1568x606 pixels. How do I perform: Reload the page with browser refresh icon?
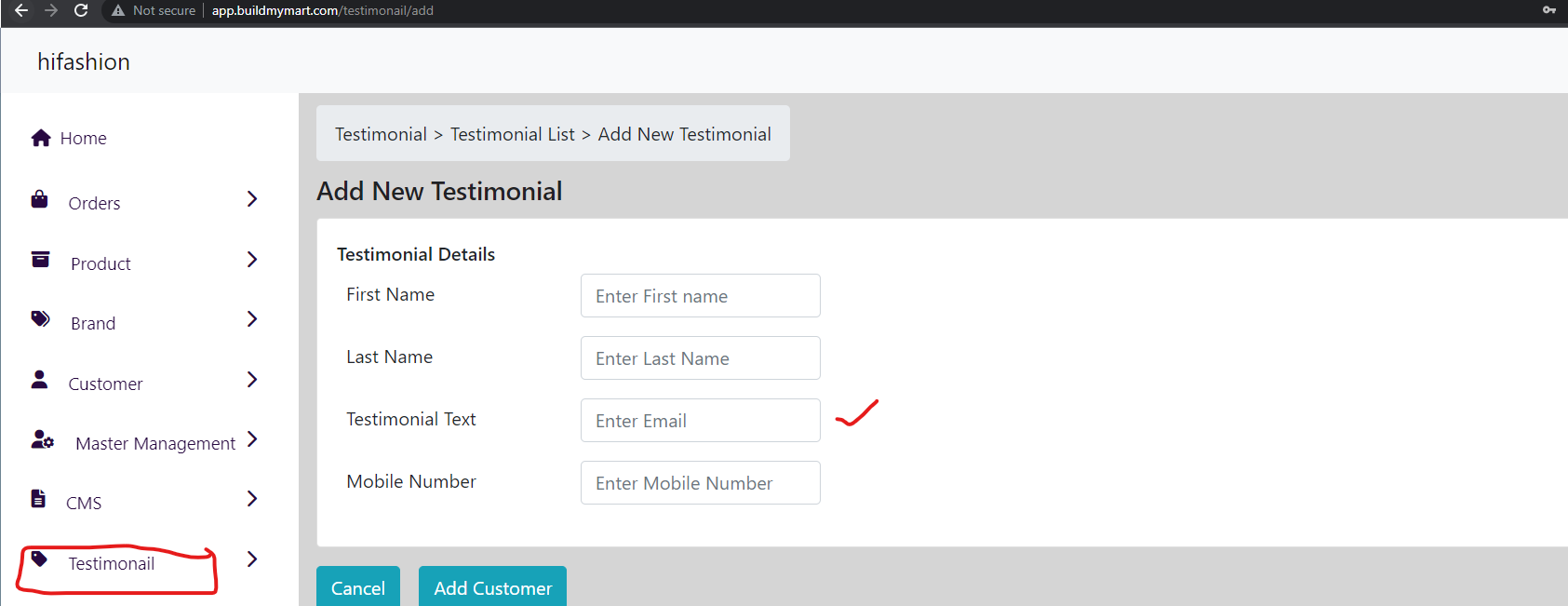pos(81,10)
